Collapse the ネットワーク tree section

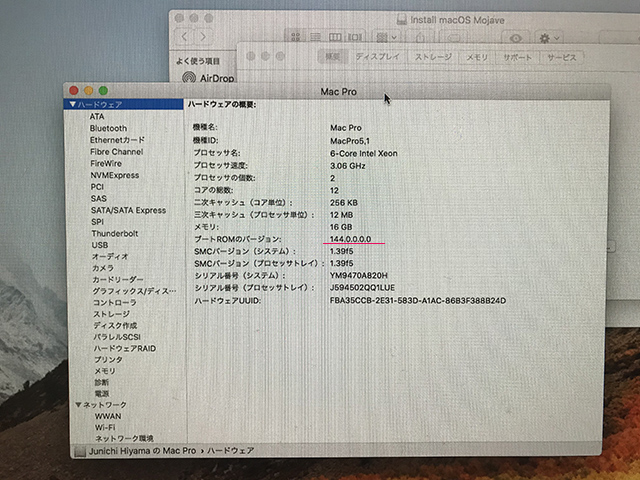point(78,404)
